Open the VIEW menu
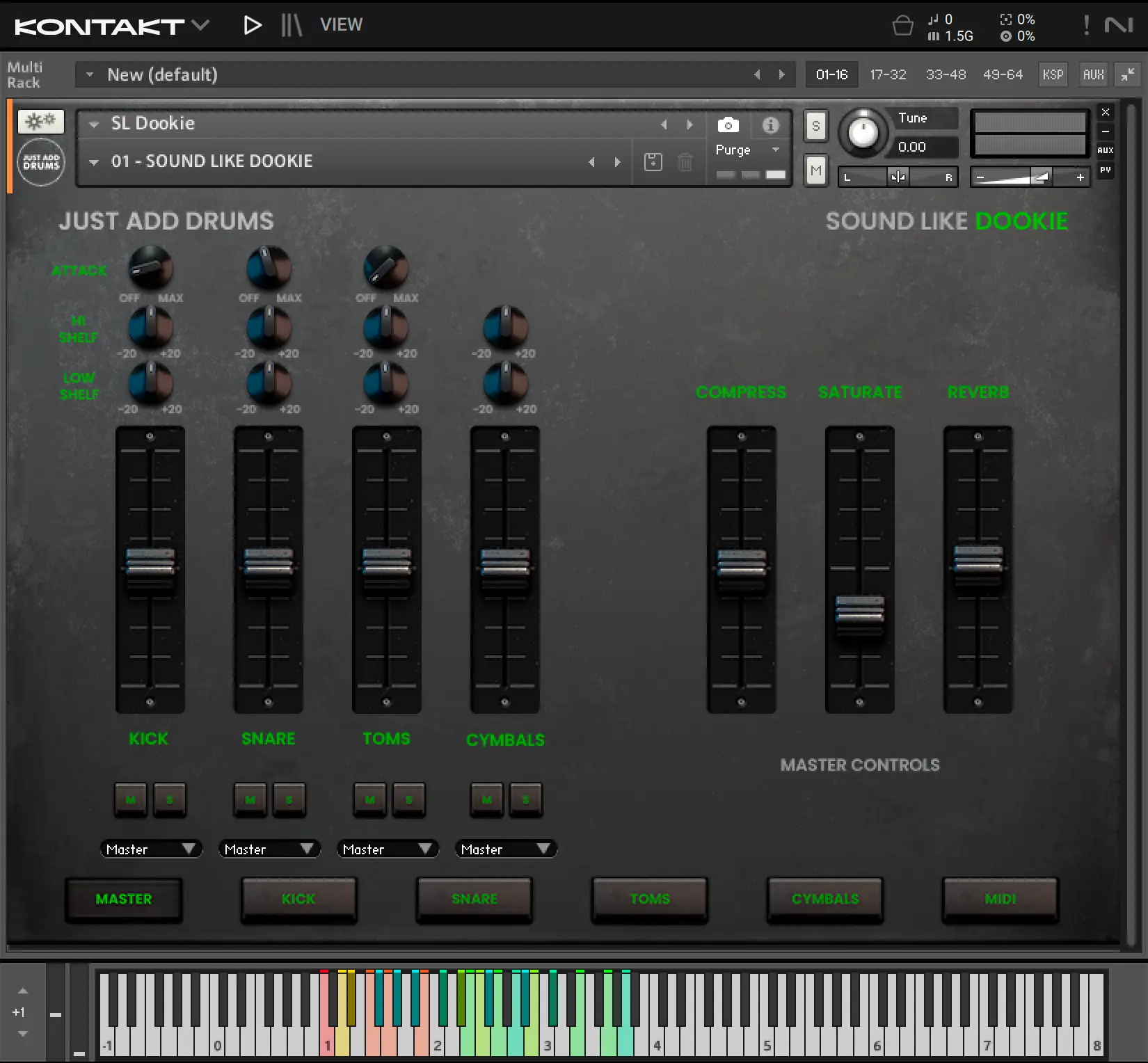This screenshot has width=1148, height=1063. tap(341, 25)
